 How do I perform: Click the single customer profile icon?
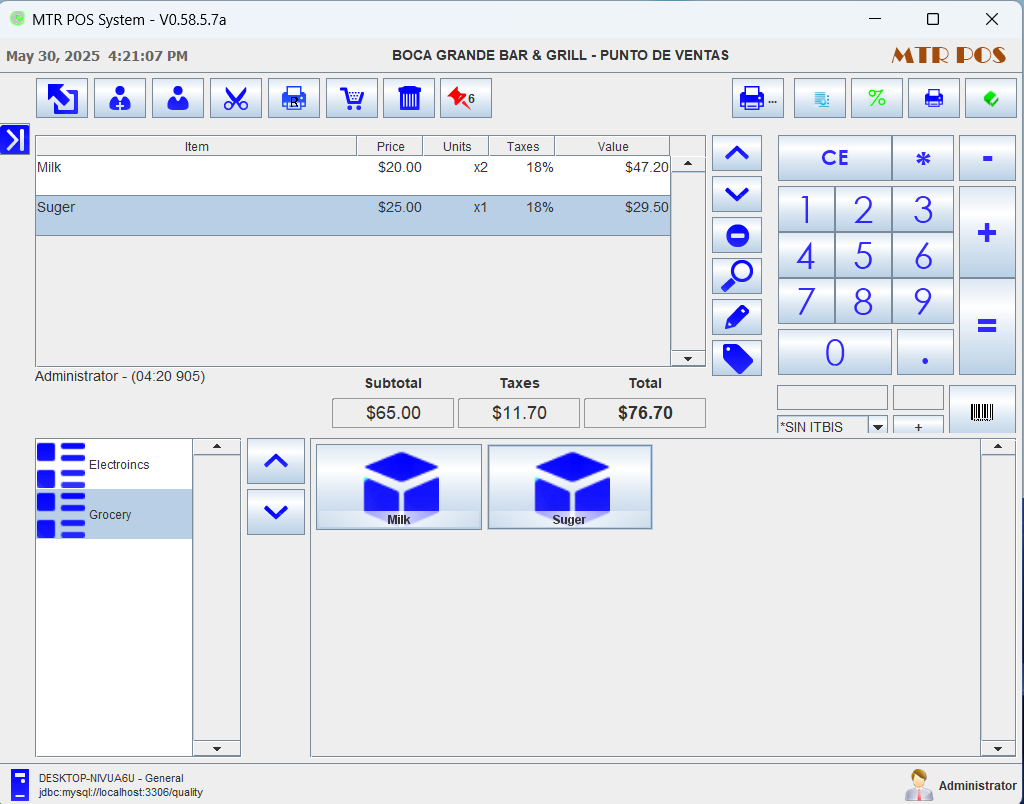[x=178, y=98]
